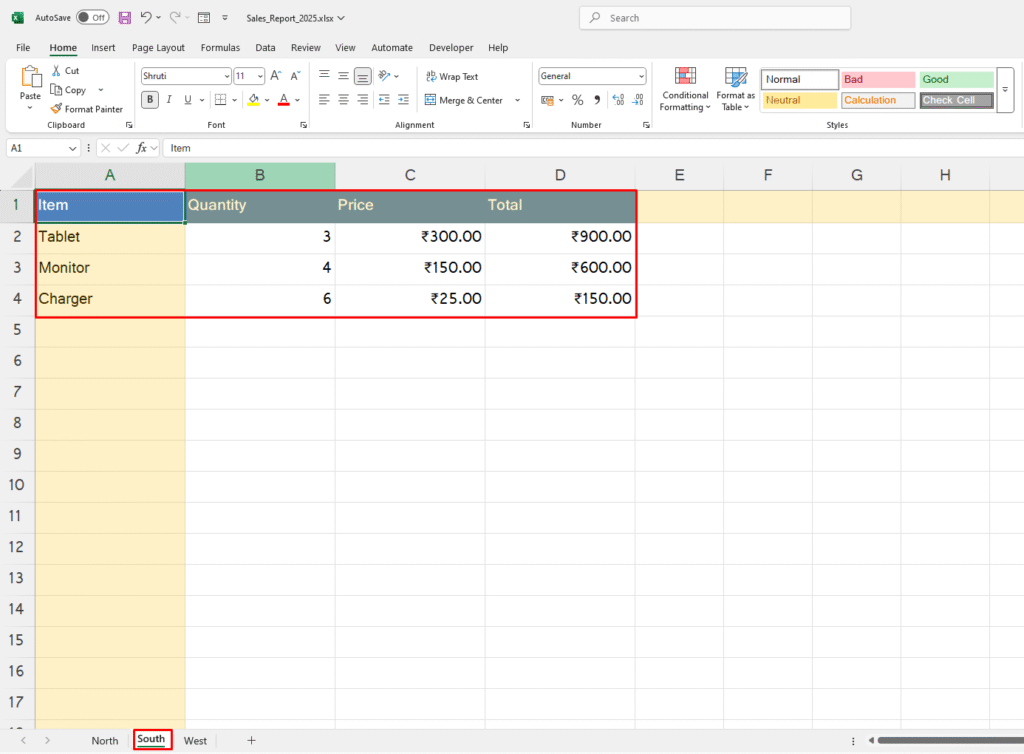Click in the Search box
Image resolution: width=1024 pixels, height=754 pixels.
(715, 18)
